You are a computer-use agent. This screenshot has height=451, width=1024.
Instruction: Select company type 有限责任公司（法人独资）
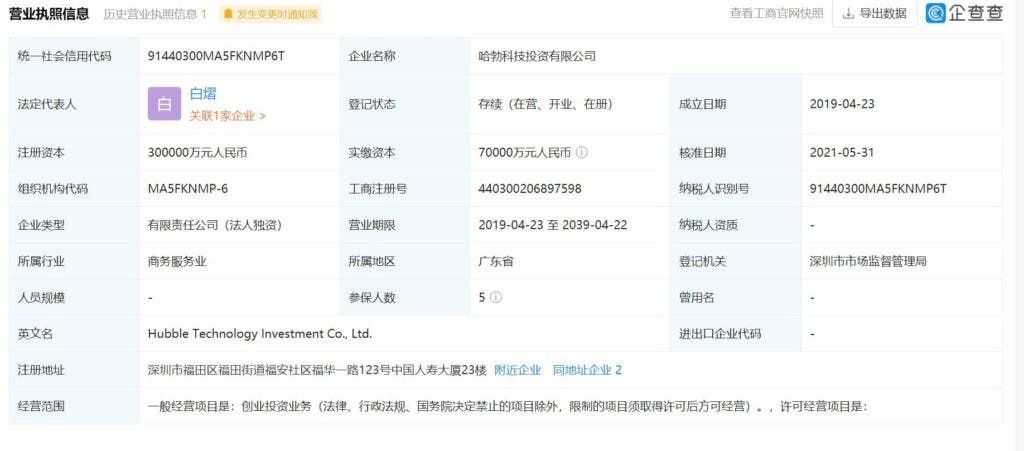point(215,225)
